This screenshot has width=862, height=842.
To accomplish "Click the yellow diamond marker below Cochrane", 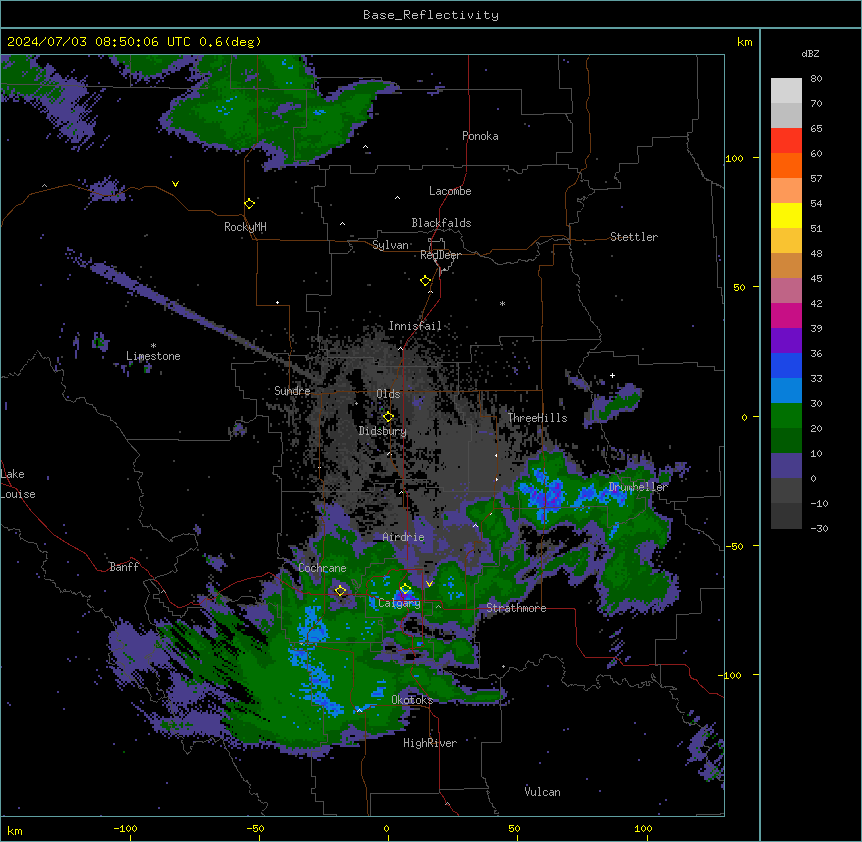I will pyautogui.click(x=340, y=591).
